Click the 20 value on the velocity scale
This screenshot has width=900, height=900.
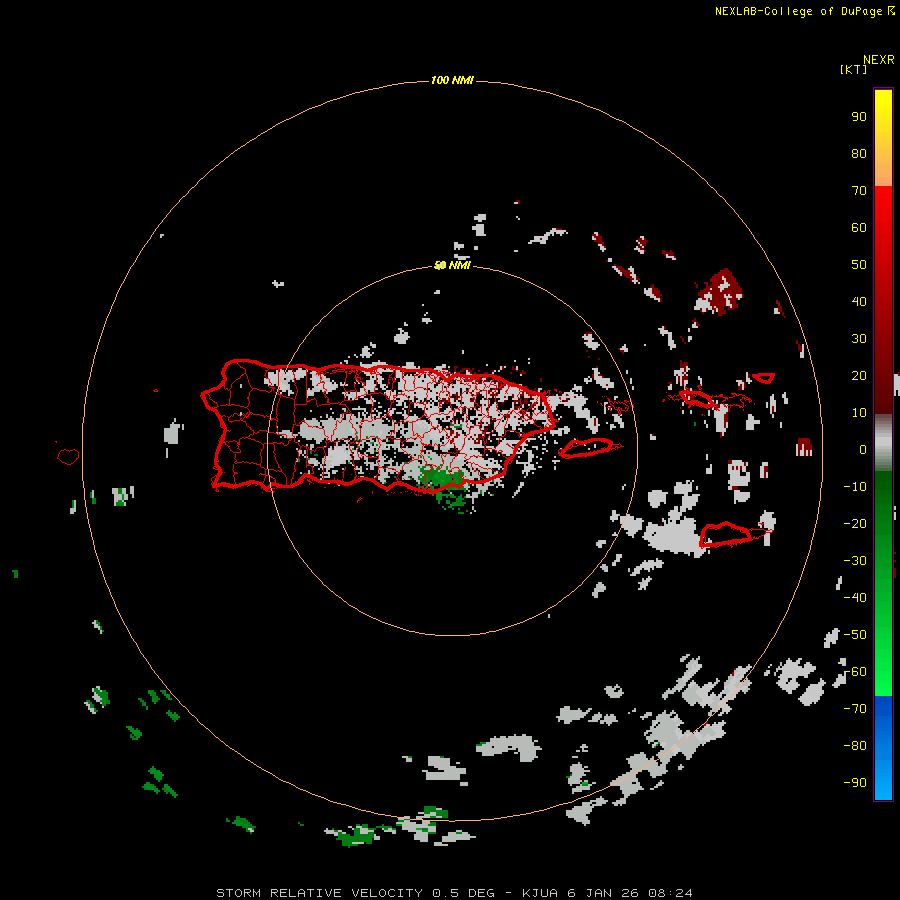pyautogui.click(x=859, y=376)
